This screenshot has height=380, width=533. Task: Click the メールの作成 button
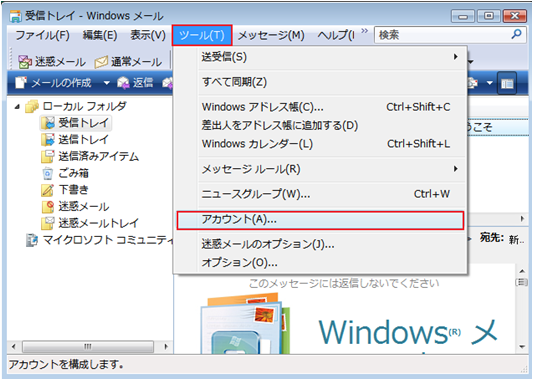pyautogui.click(x=54, y=83)
